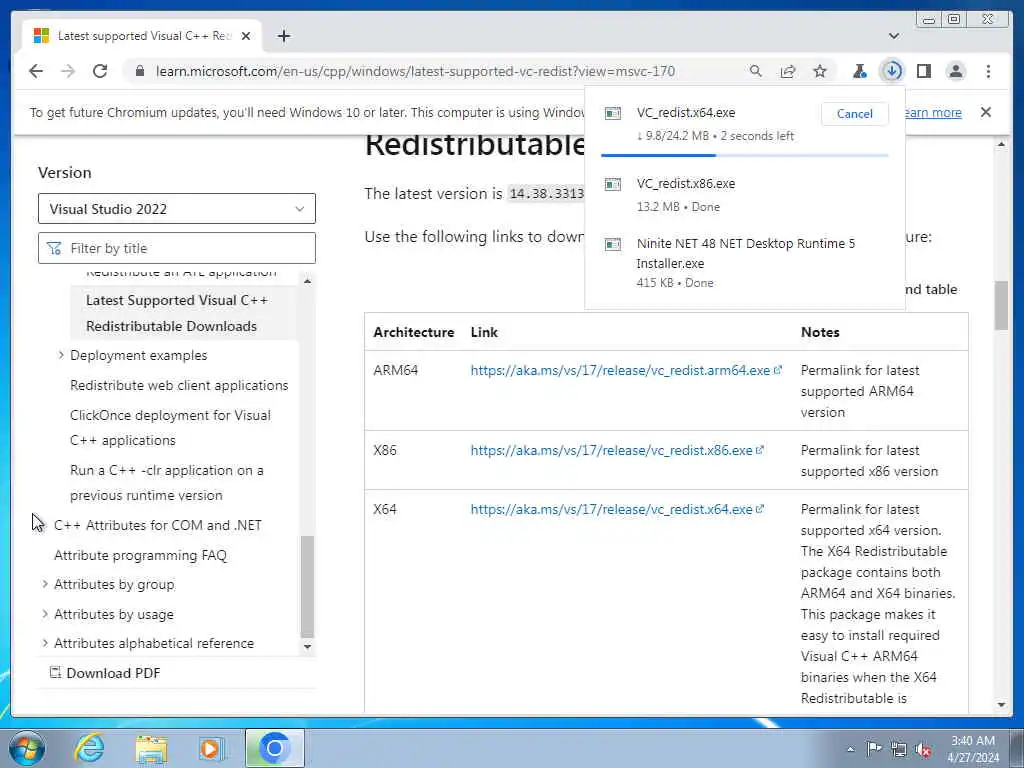Click the network tray icon
Screen dimensions: 1024x768
tap(899, 749)
